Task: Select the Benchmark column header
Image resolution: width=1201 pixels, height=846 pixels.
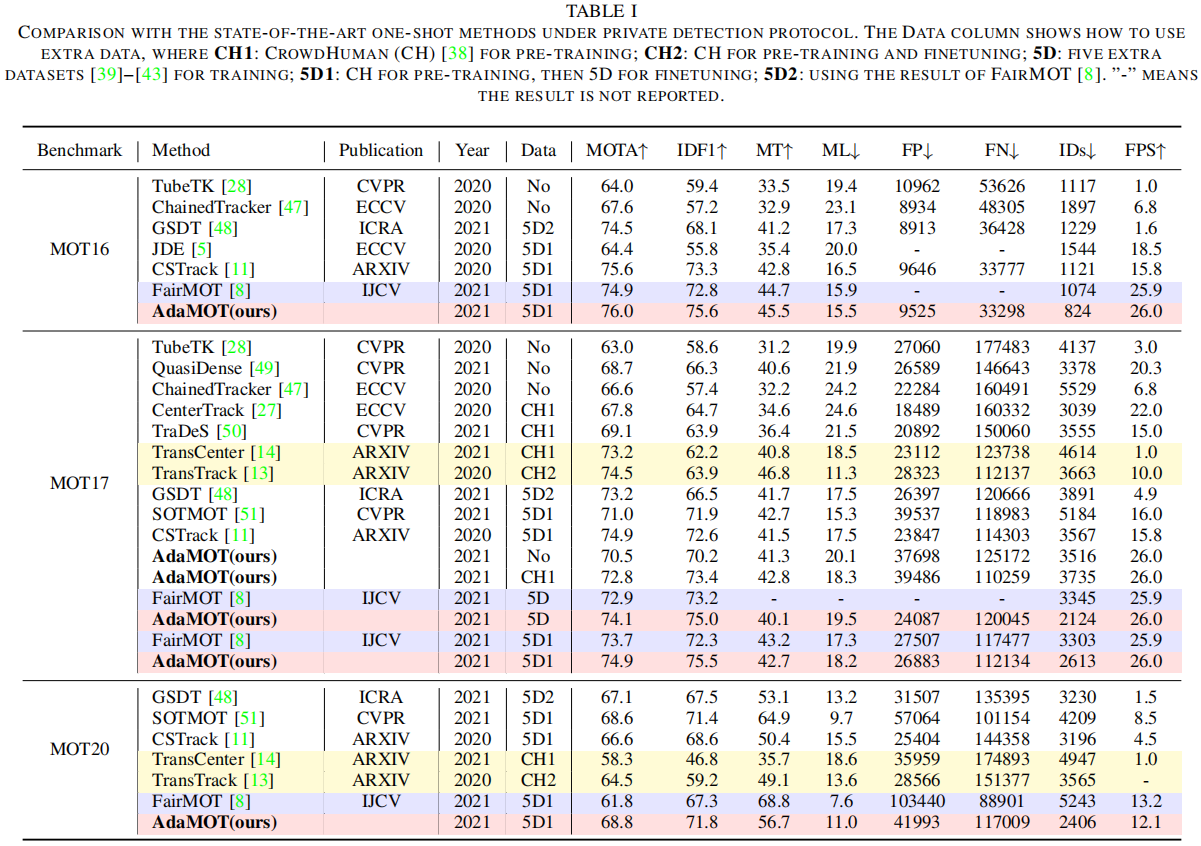Action: [x=79, y=150]
